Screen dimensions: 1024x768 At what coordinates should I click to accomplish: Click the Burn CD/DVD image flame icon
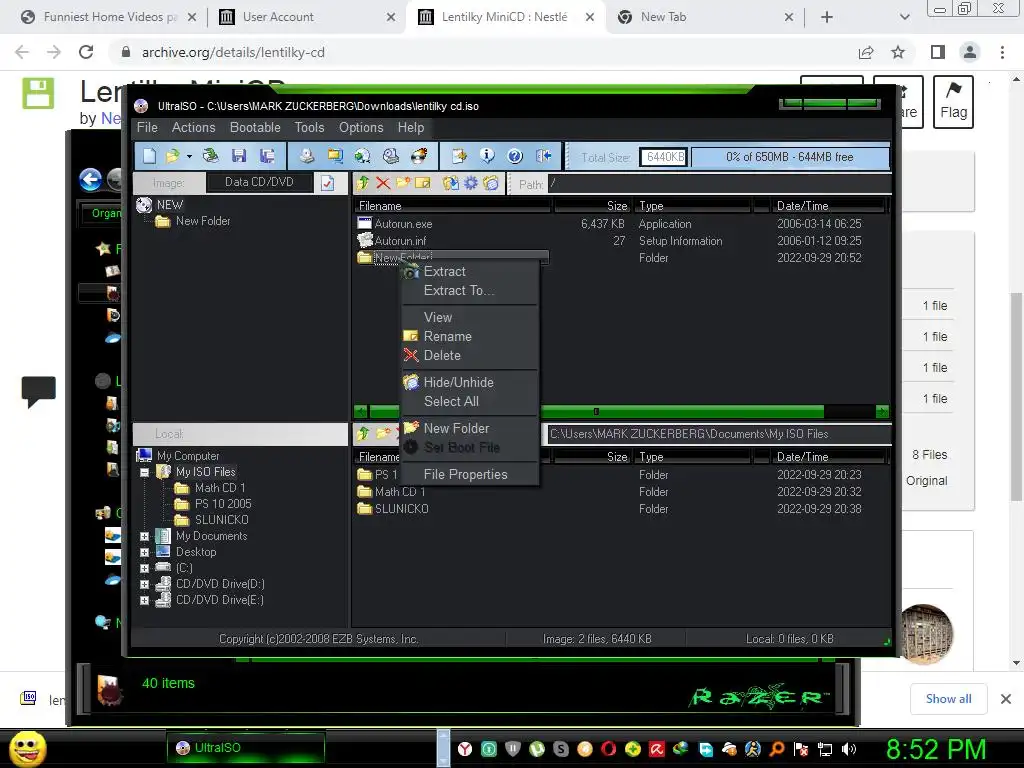tap(419, 155)
